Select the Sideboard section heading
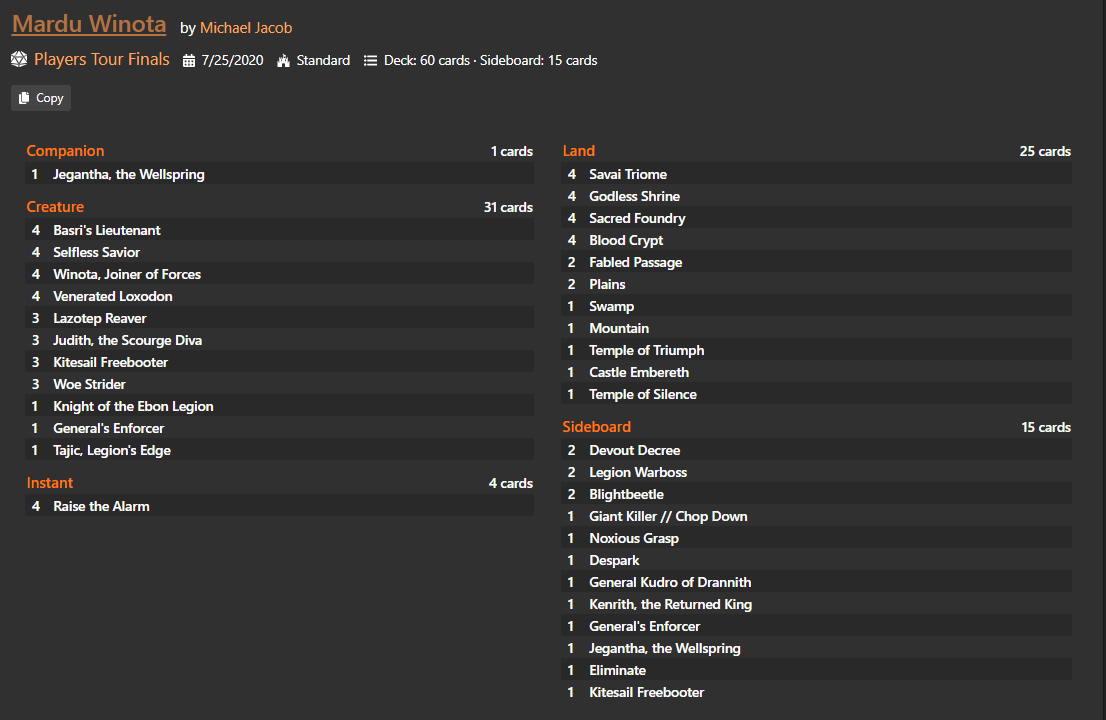1106x720 pixels. coord(596,427)
